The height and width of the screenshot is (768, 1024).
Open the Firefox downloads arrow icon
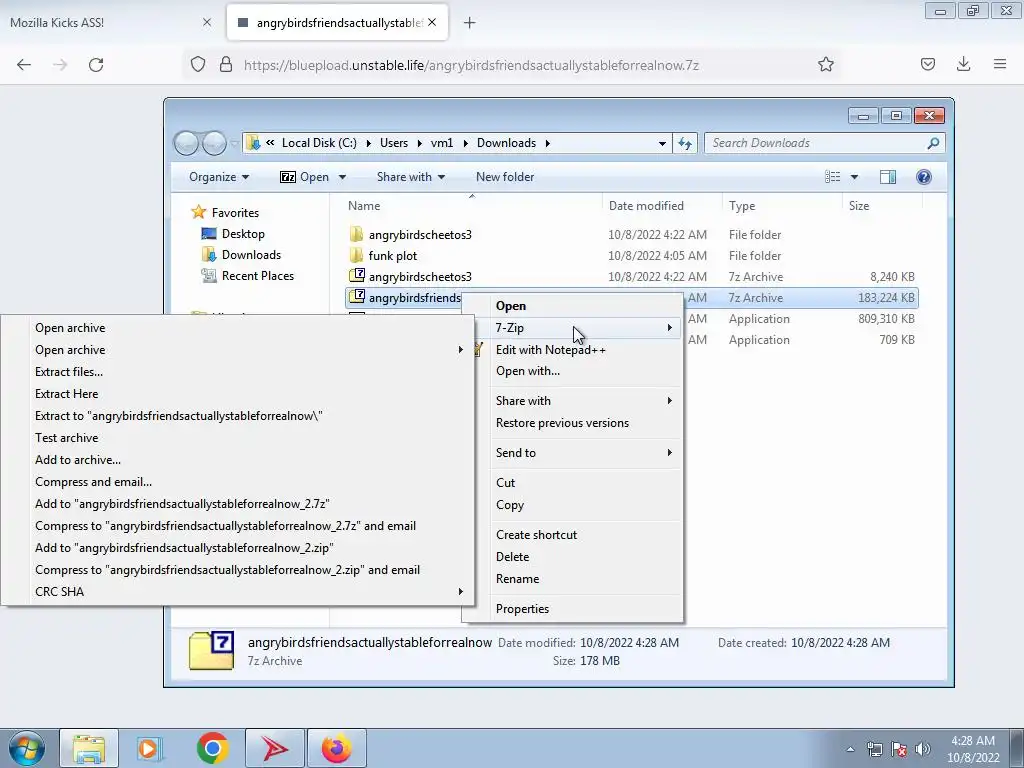pyautogui.click(x=963, y=64)
